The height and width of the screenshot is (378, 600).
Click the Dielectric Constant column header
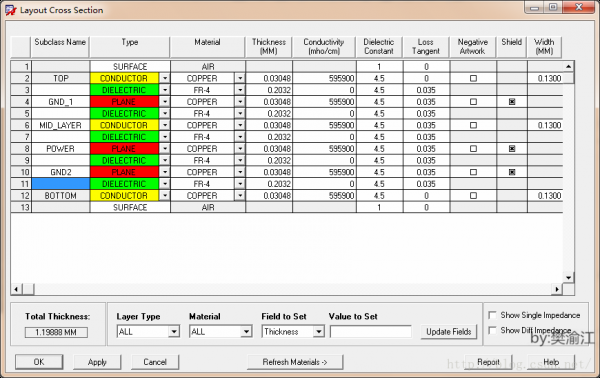tap(379, 47)
